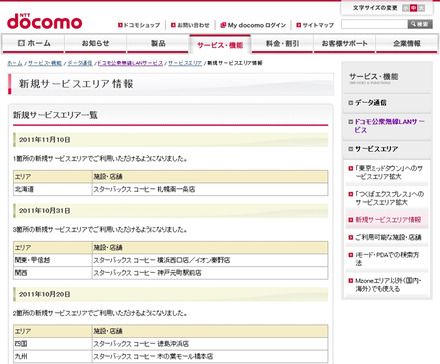Click the サービスエリア breadcrumb link

pyautogui.click(x=185, y=63)
